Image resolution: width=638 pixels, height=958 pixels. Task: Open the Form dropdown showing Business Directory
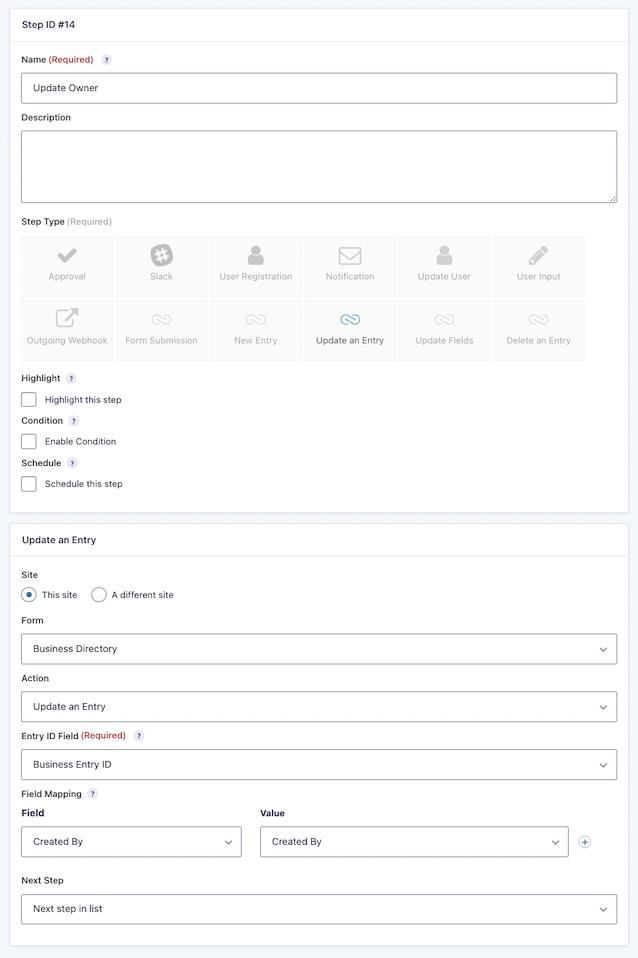[x=318, y=649]
